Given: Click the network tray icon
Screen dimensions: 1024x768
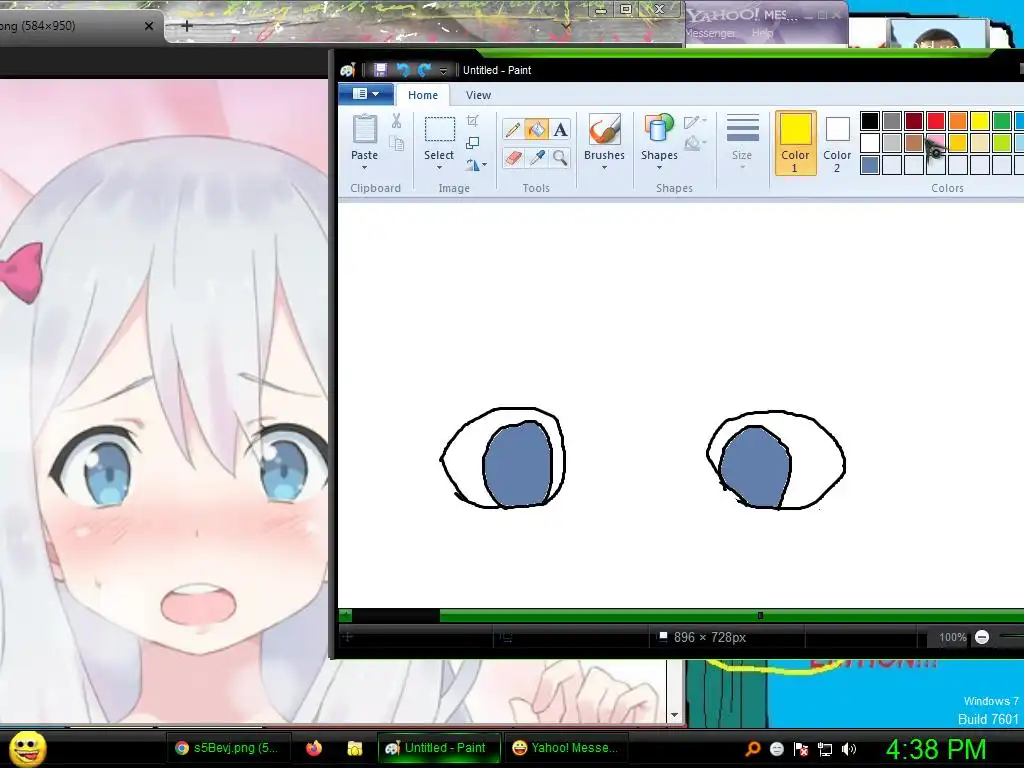Looking at the screenshot, I should click(x=825, y=749).
